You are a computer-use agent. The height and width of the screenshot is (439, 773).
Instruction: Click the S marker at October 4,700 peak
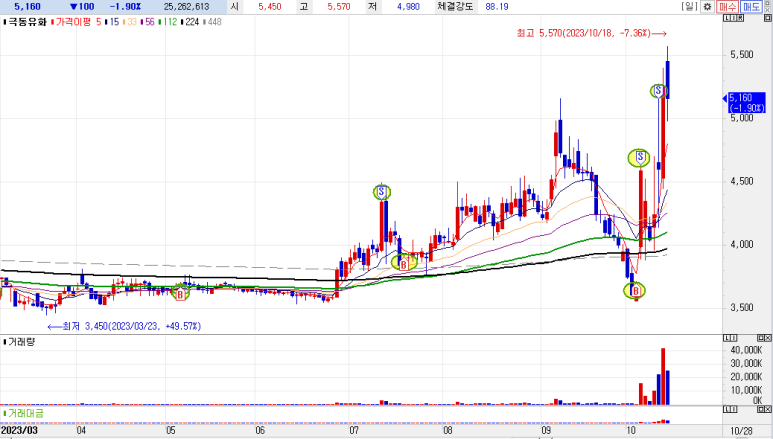point(638,157)
